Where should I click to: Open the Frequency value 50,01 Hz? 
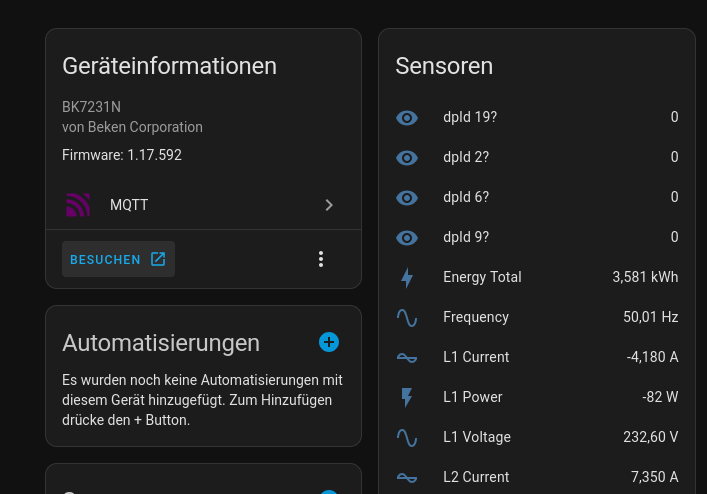(x=650, y=317)
